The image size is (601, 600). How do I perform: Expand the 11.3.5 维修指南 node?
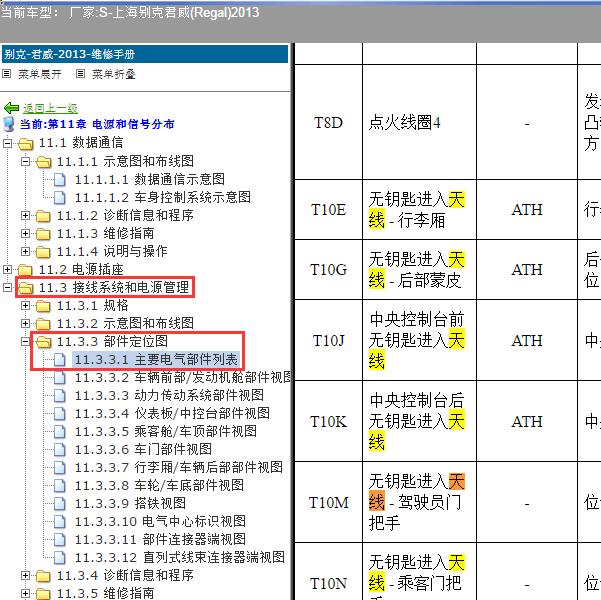[x=25, y=593]
